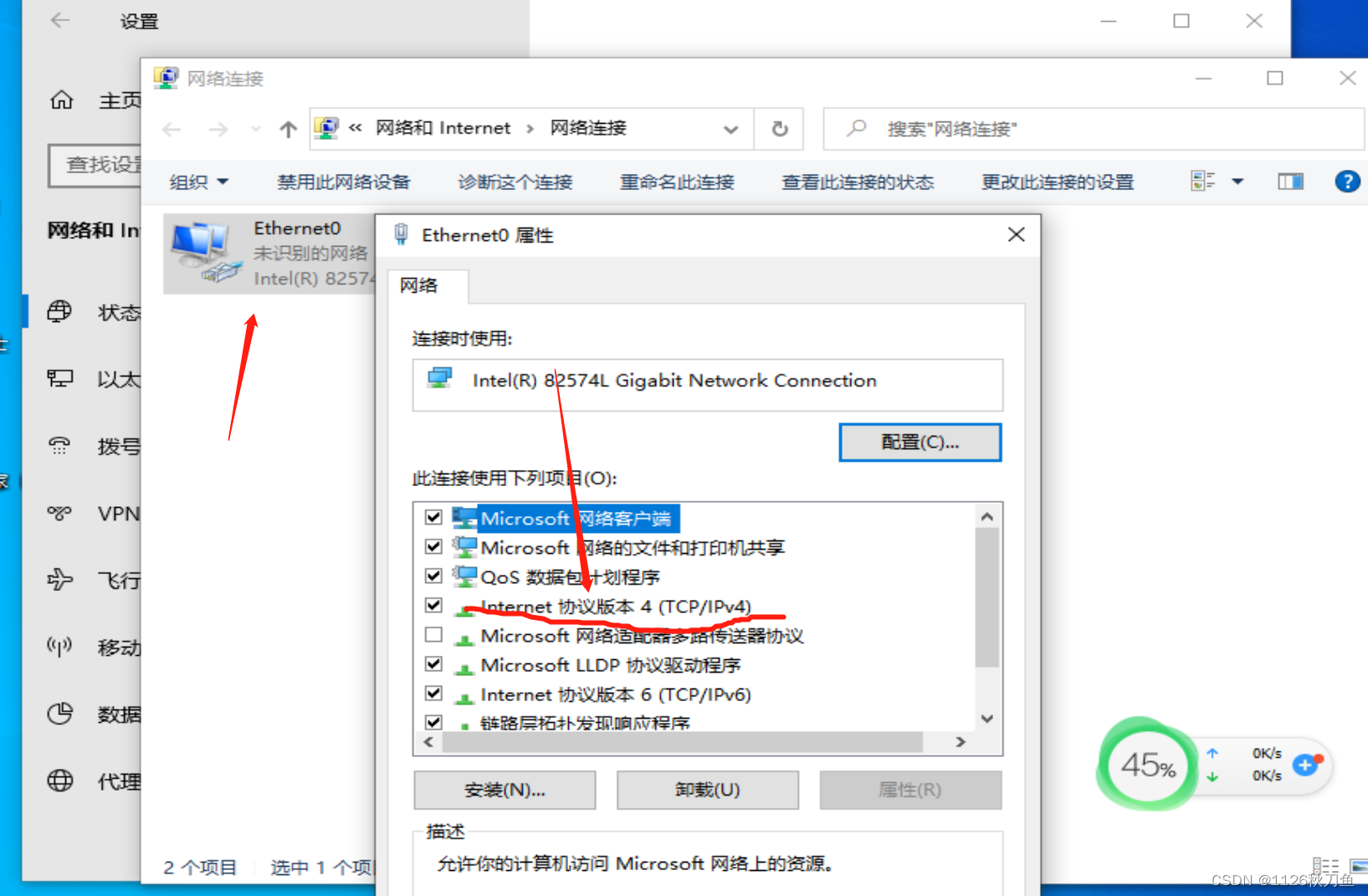
Task: Toggle Microsoft 网络的文件和打印机共享 checkbox
Action: pyautogui.click(x=433, y=546)
